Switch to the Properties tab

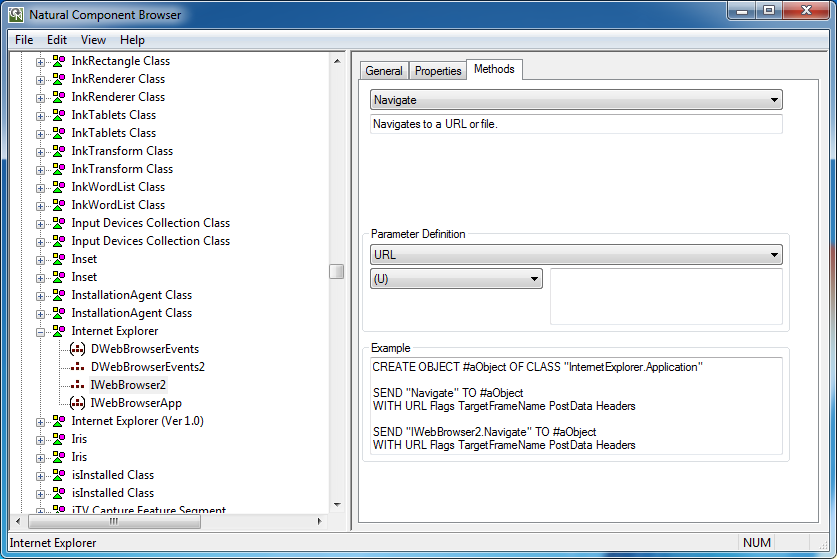[x=438, y=71]
